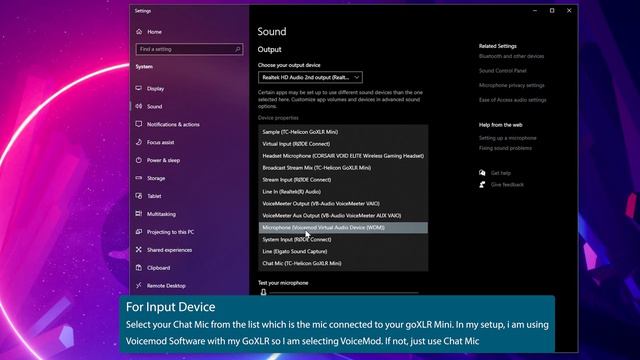Choose Line In (Realtek(R) Audio) option

(343, 191)
